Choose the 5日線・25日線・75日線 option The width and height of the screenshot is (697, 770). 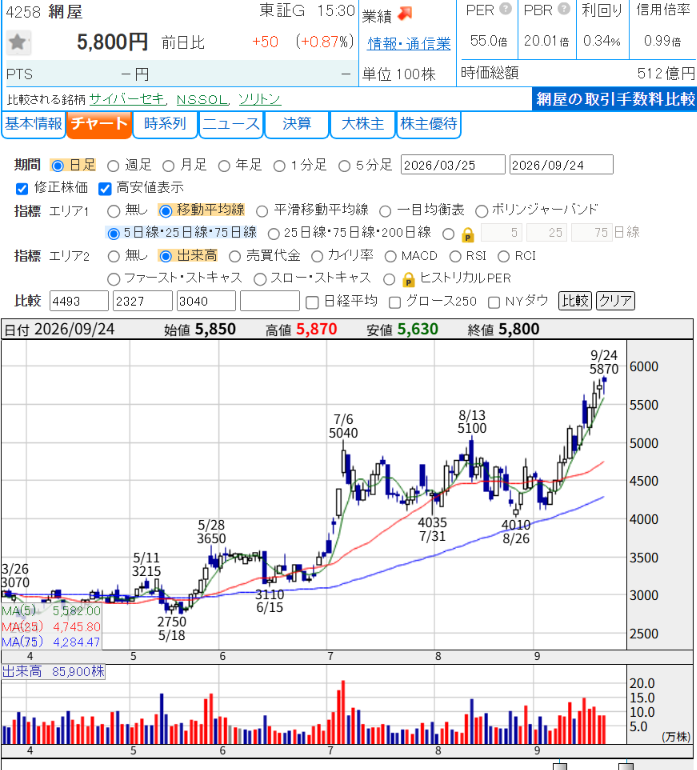113,234
